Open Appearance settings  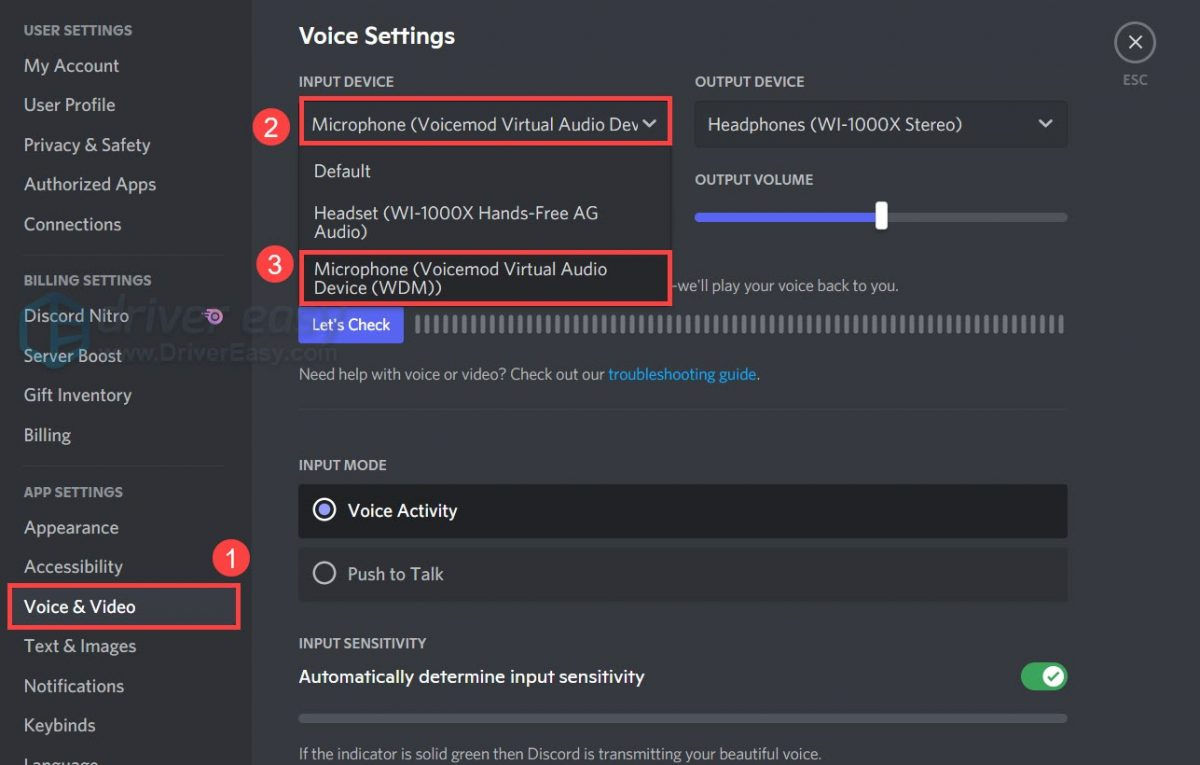(x=71, y=528)
